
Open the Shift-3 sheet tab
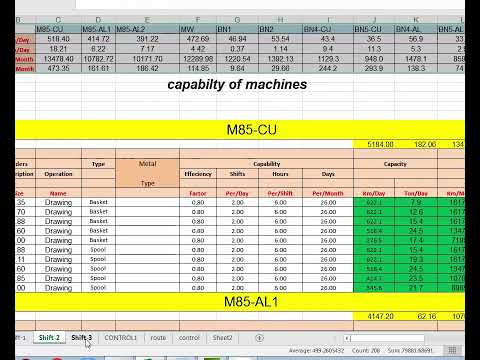tap(81, 338)
